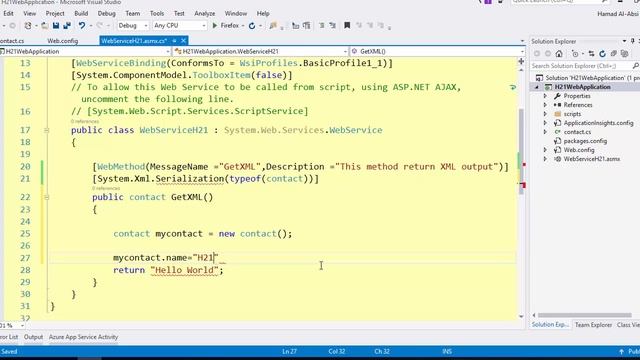Click the Open File folder icon
640x360 pixels.
coord(44,26)
